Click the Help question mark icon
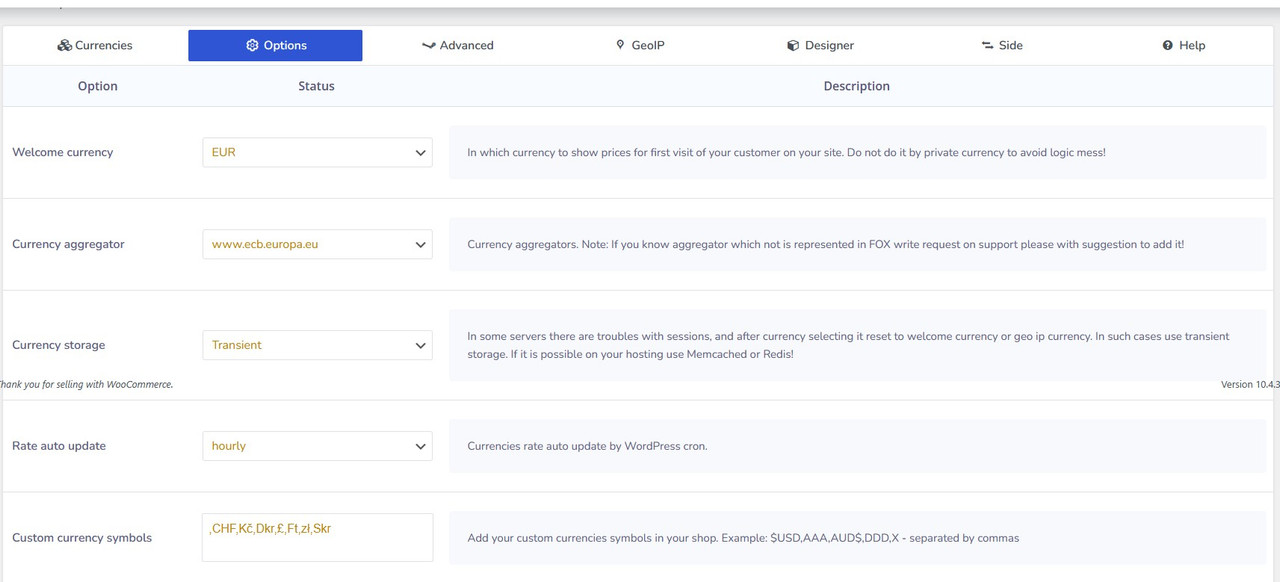Screen dimensions: 1280x582 point(1167,45)
